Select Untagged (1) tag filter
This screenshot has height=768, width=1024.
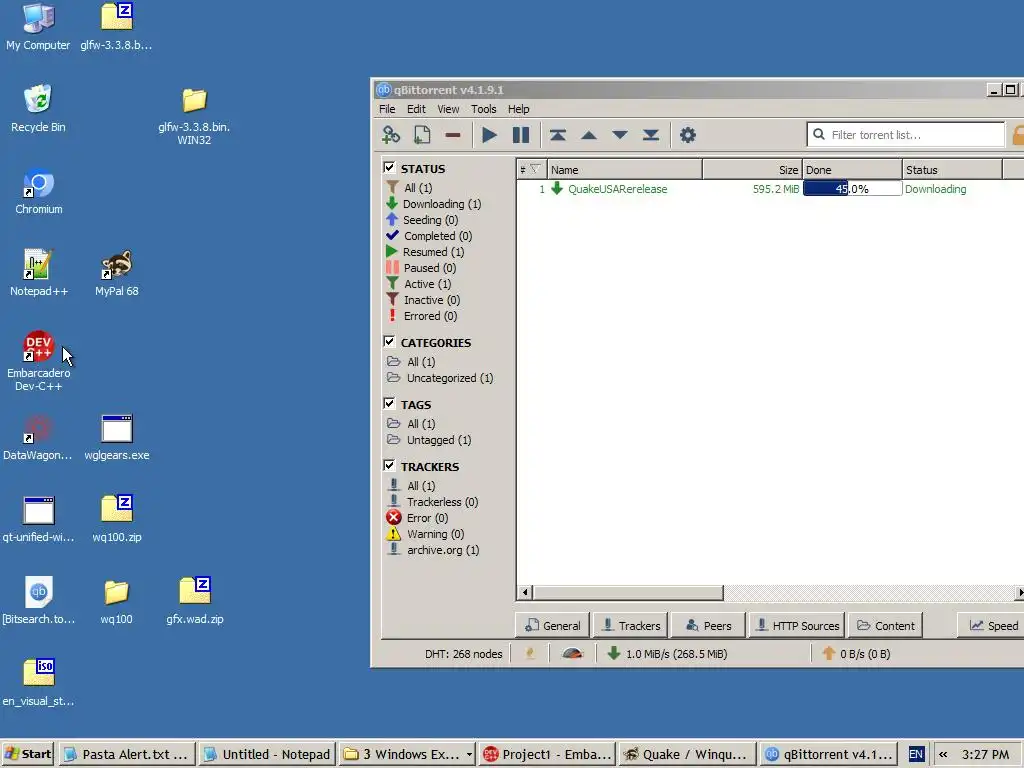click(x=429, y=440)
